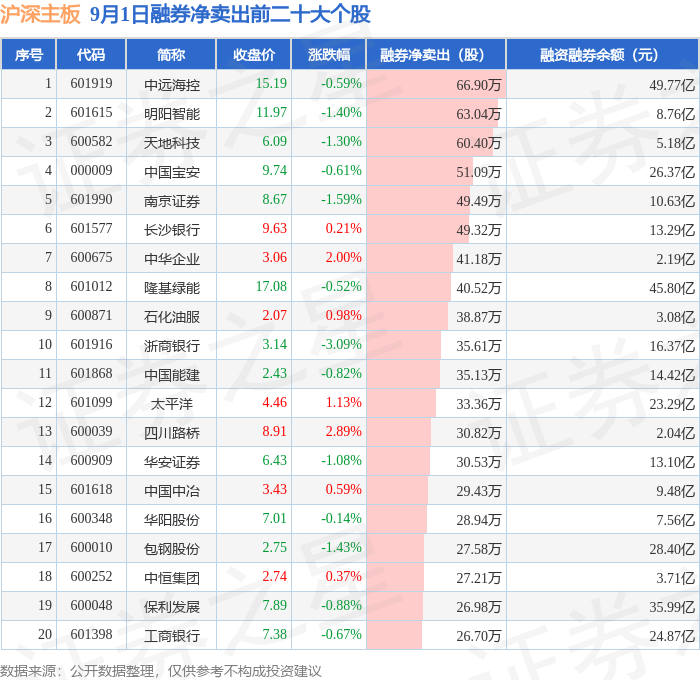Click the 涨跌幅 column header
The height and width of the screenshot is (680, 700).
click(x=329, y=55)
